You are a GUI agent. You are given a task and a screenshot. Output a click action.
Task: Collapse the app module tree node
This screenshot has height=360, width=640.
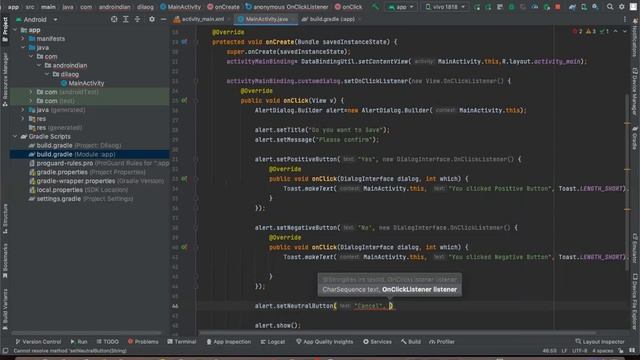(x=15, y=30)
